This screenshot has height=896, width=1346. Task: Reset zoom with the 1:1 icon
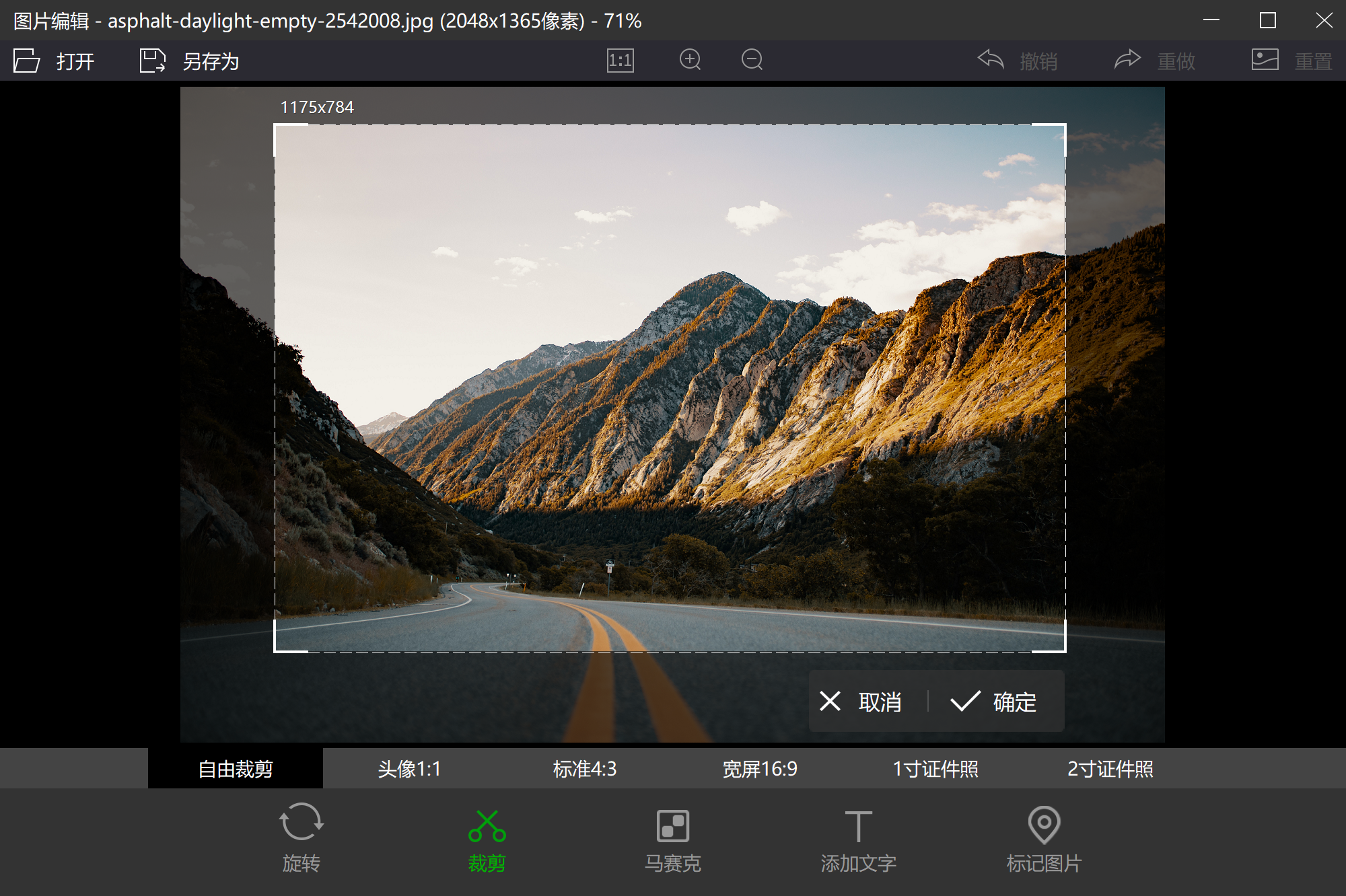pos(620,61)
